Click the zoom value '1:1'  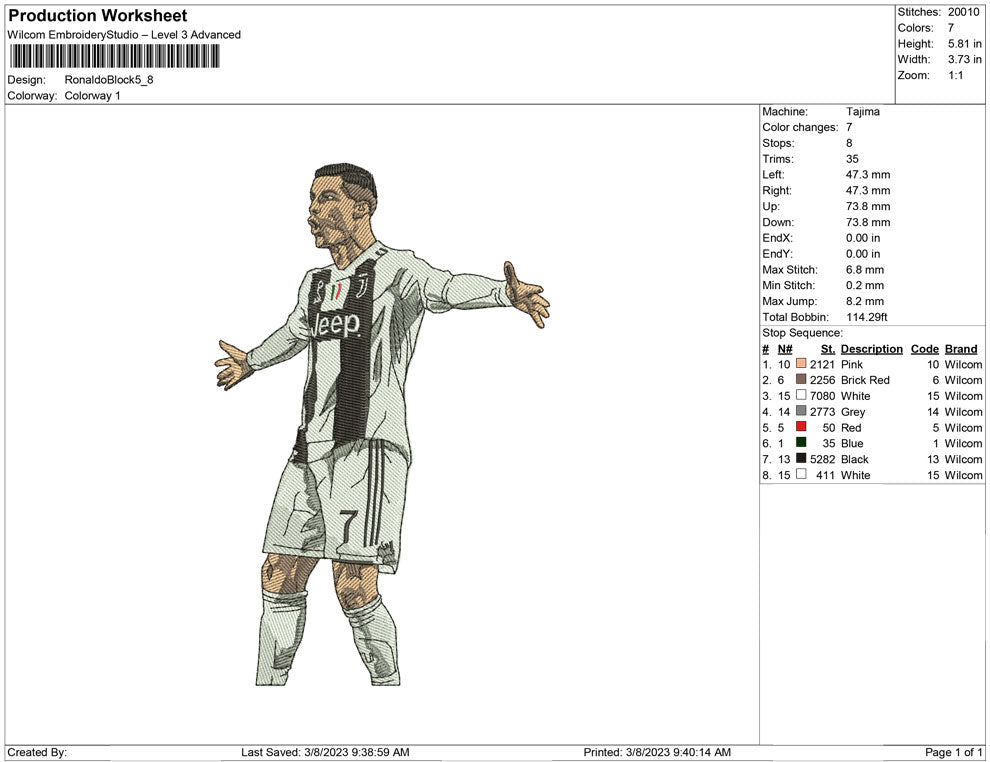coord(955,75)
